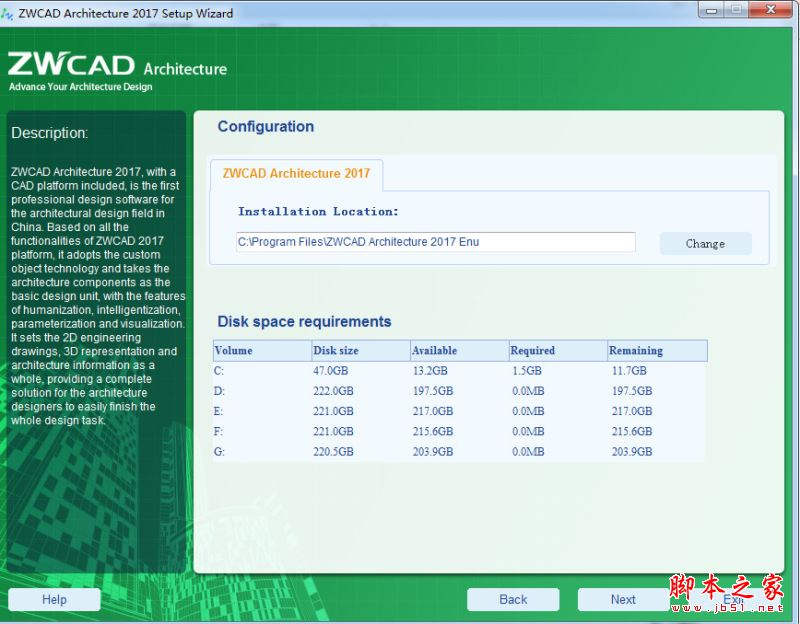Go Back to the previous step

pyautogui.click(x=513, y=599)
